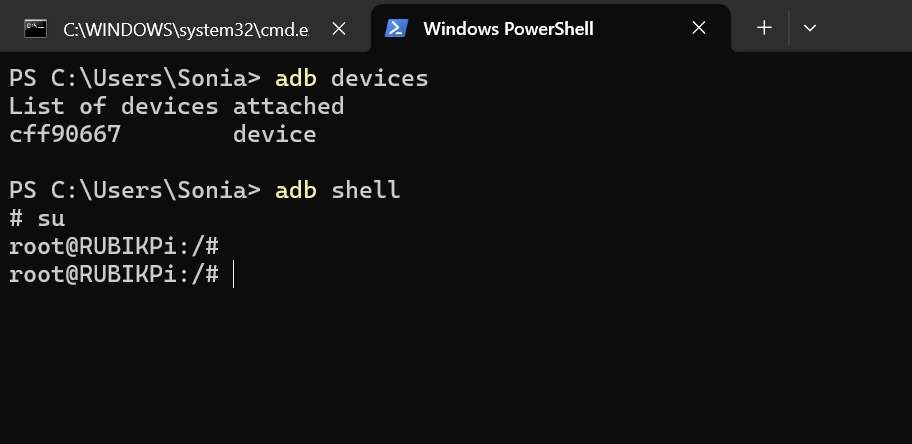Viewport: 912px width, 444px height.
Task: Switch to the C:\WINDOWS\system32\cmd.exe tab
Action: 186,29
